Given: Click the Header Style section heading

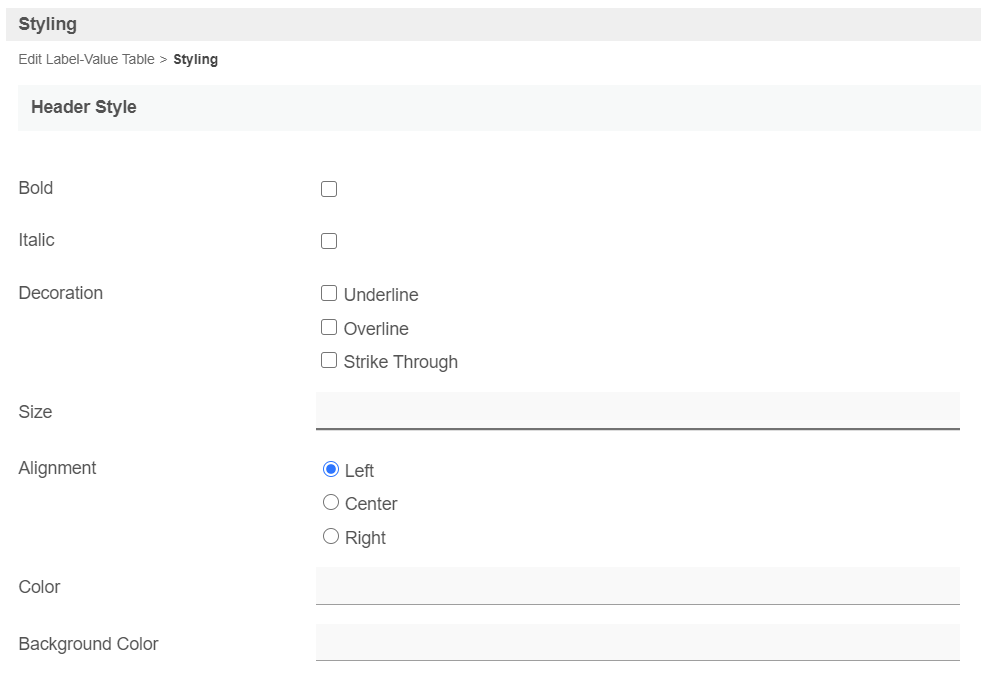Looking at the screenshot, I should [84, 107].
